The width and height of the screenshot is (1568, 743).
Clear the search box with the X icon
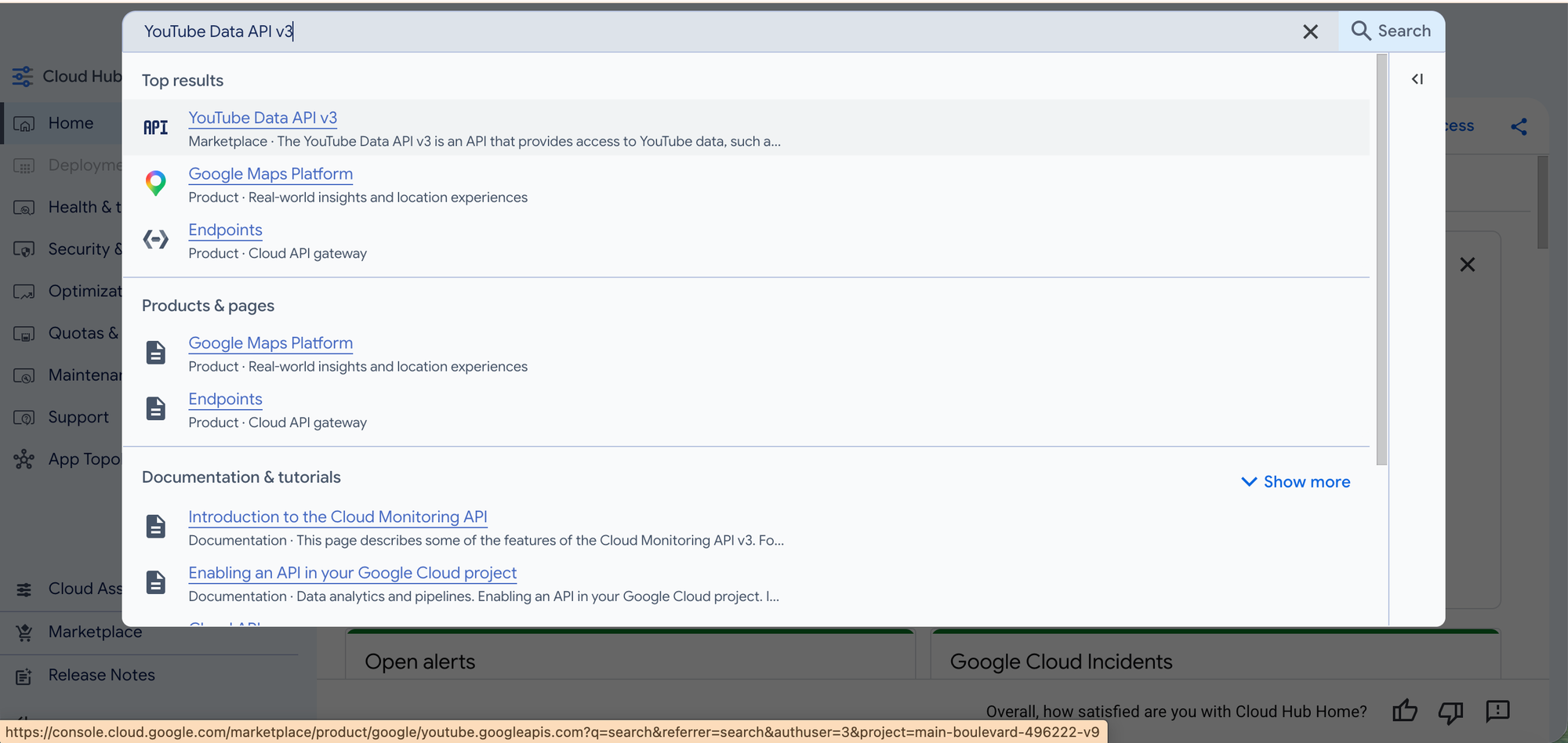pyautogui.click(x=1310, y=31)
